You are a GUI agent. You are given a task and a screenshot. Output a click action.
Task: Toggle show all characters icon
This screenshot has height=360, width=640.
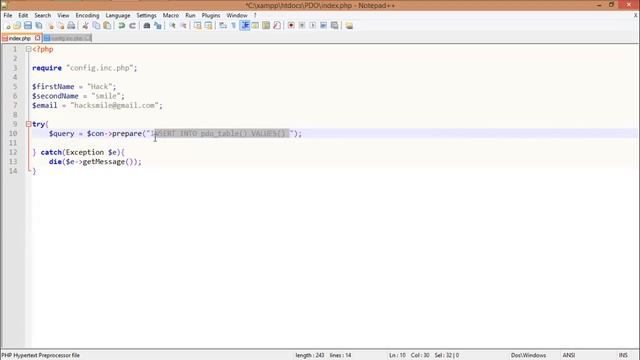pyautogui.click(x=233, y=26)
